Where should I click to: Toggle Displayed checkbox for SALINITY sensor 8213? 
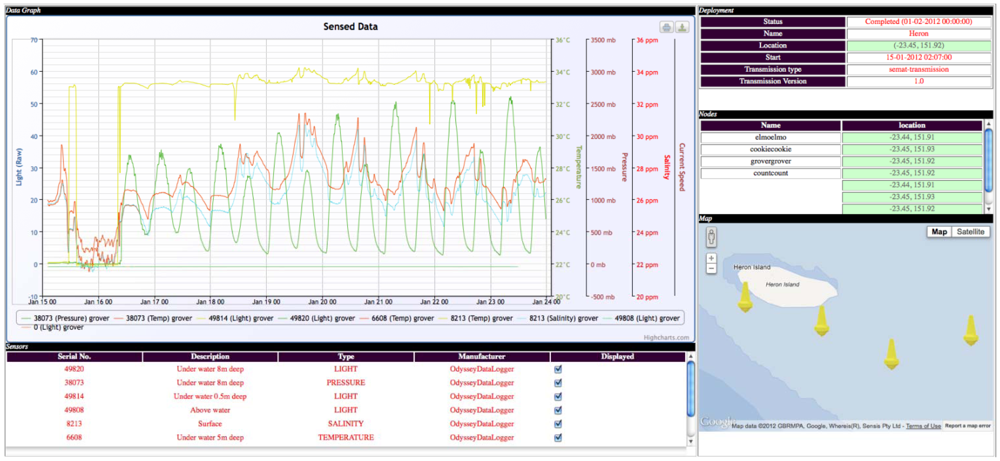pos(558,423)
